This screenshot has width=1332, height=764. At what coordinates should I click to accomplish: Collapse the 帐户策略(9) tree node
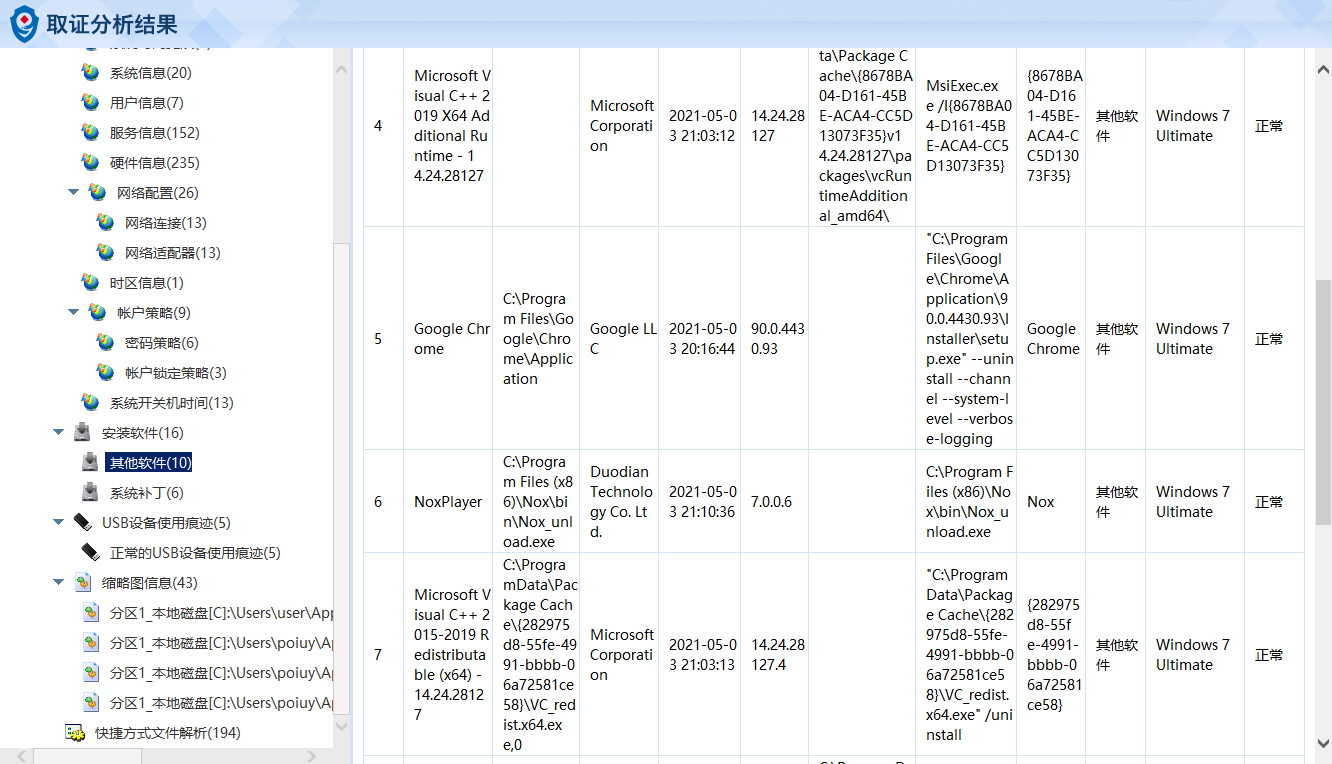point(73,312)
